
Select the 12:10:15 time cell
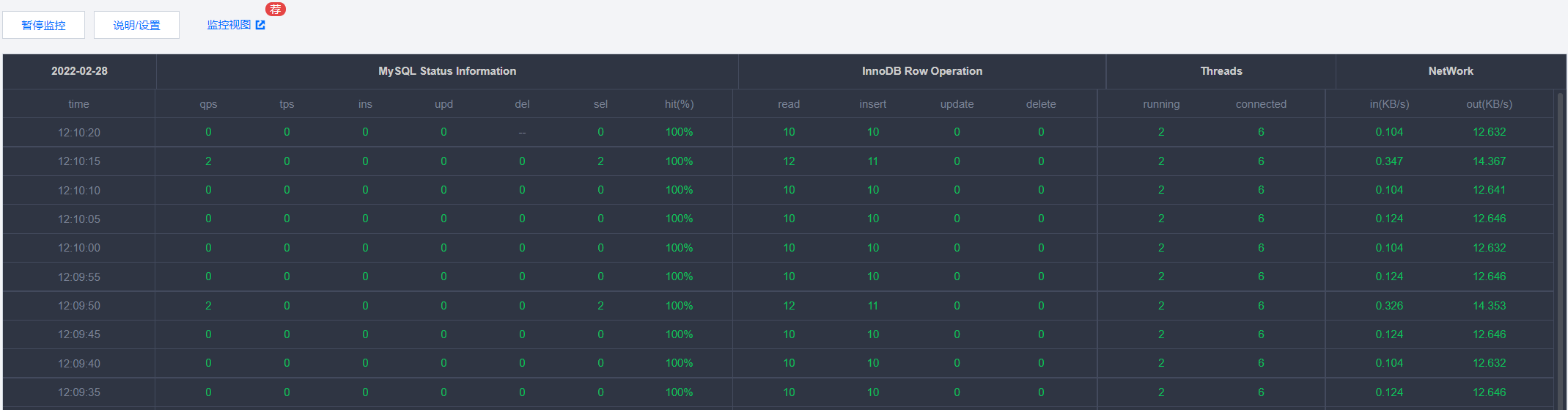point(79,161)
